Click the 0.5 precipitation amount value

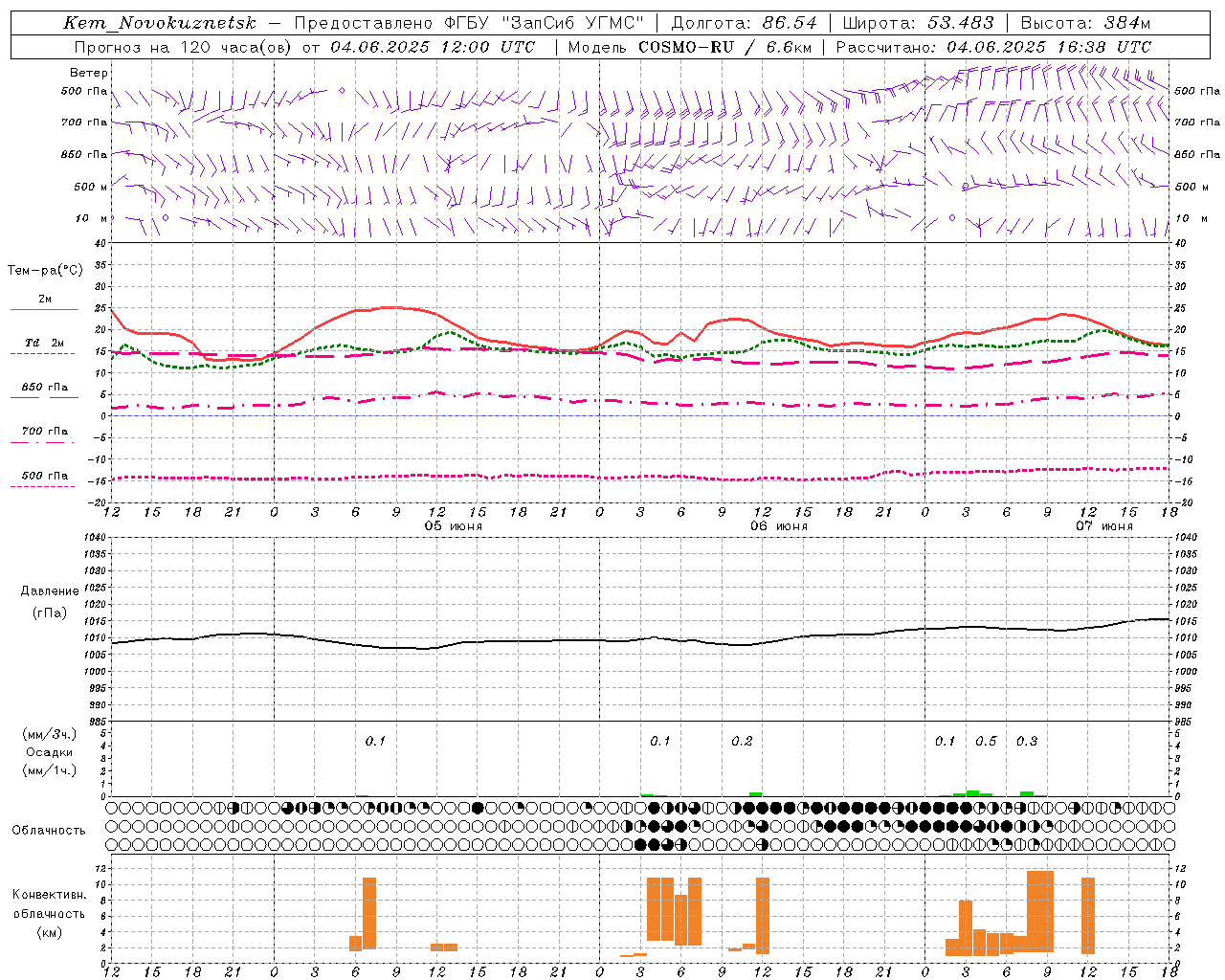[986, 742]
